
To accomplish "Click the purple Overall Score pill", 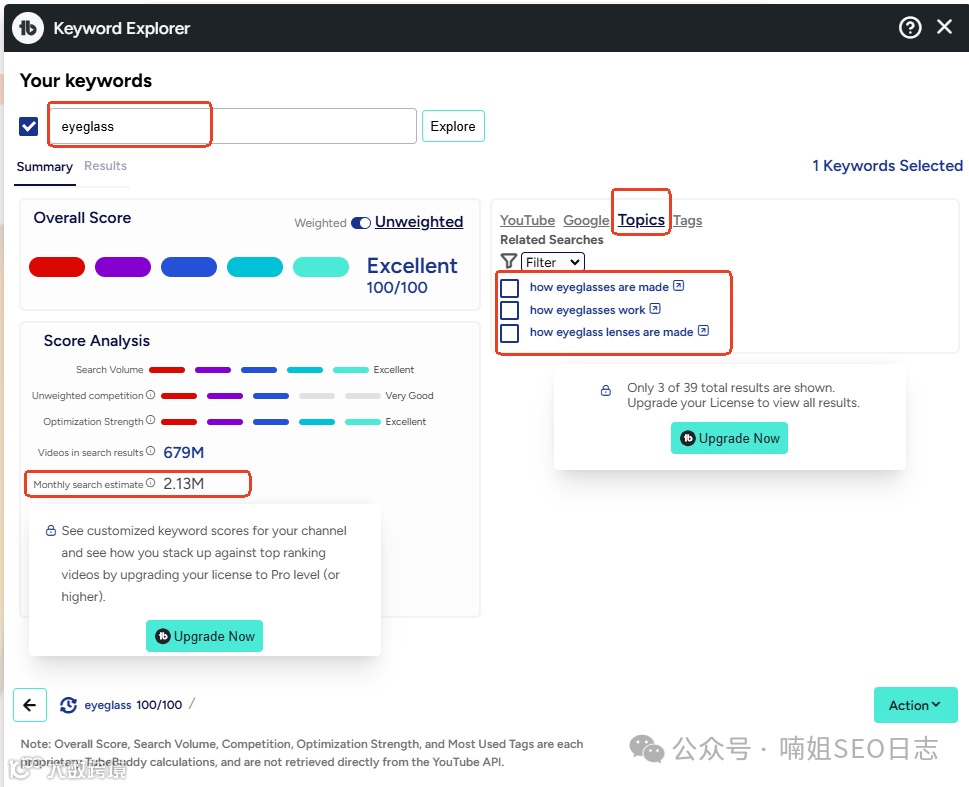I will 123,266.
